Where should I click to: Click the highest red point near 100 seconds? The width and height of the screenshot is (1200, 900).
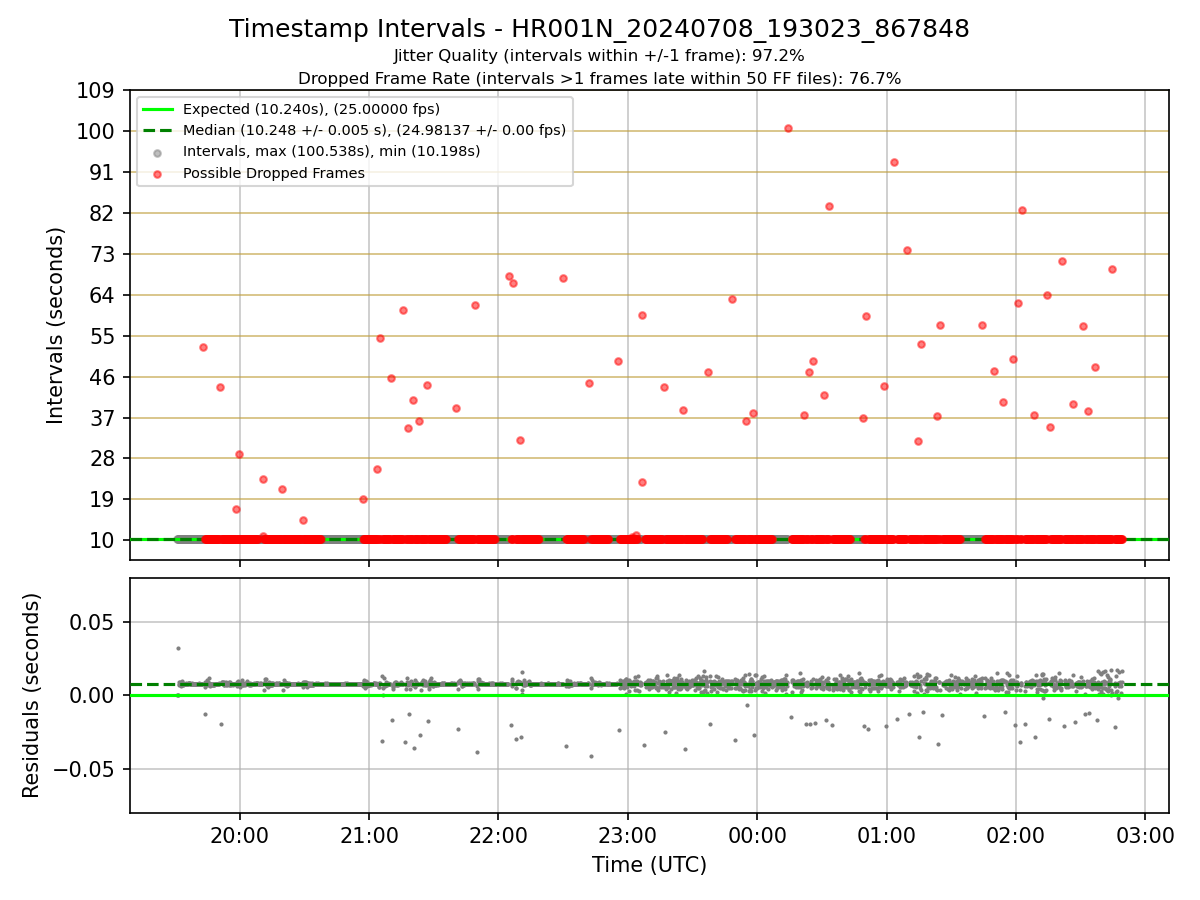[788, 128]
